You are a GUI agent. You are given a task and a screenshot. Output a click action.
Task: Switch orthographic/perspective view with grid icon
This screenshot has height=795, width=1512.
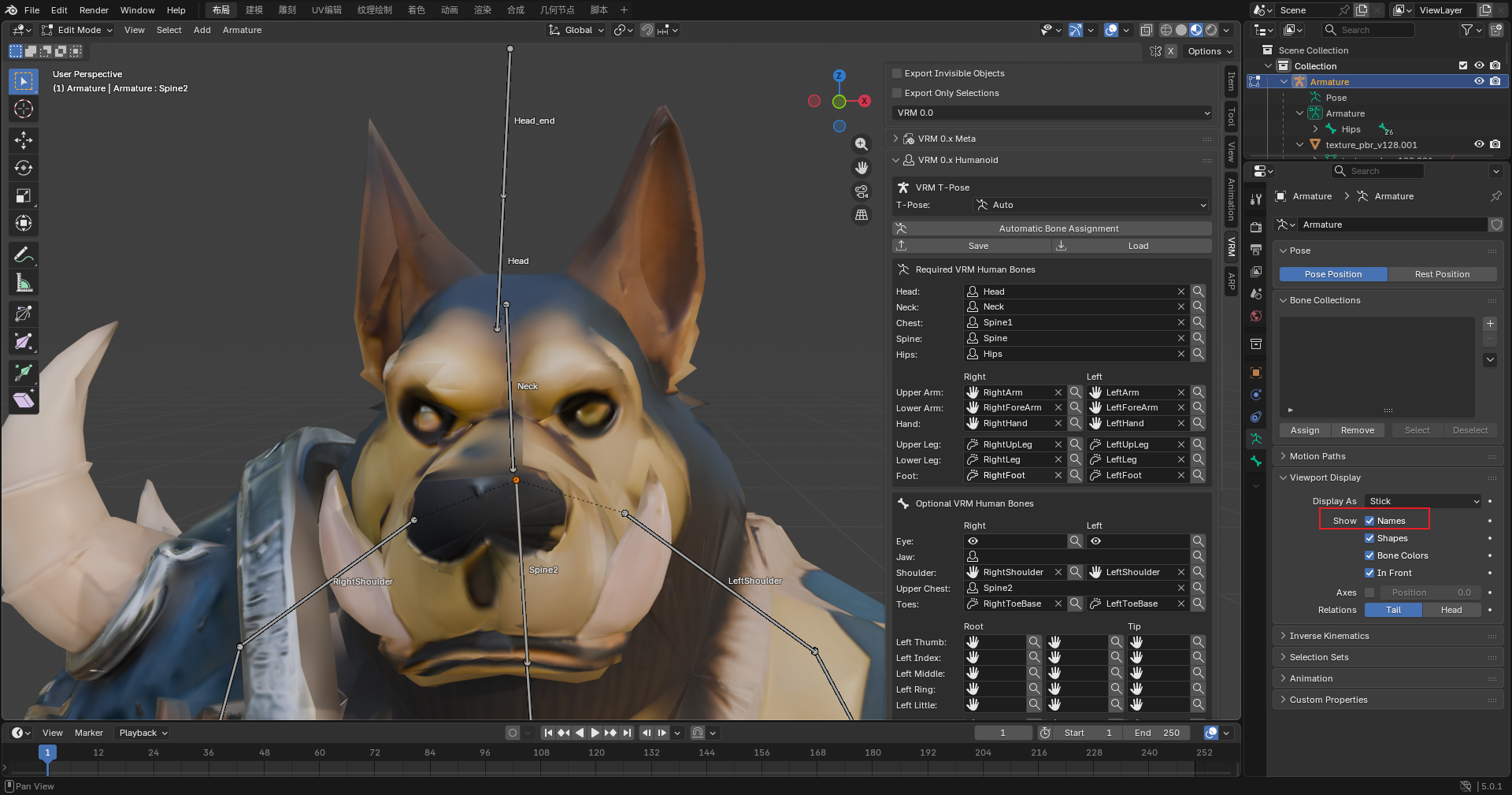point(862,215)
